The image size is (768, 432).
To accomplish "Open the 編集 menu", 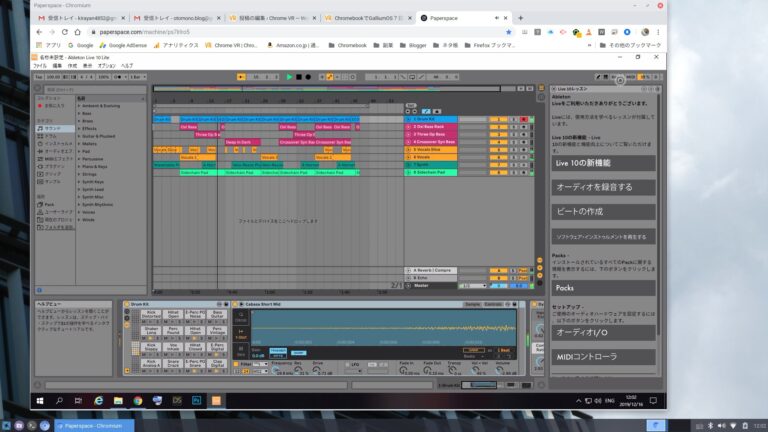I will 57,66.
